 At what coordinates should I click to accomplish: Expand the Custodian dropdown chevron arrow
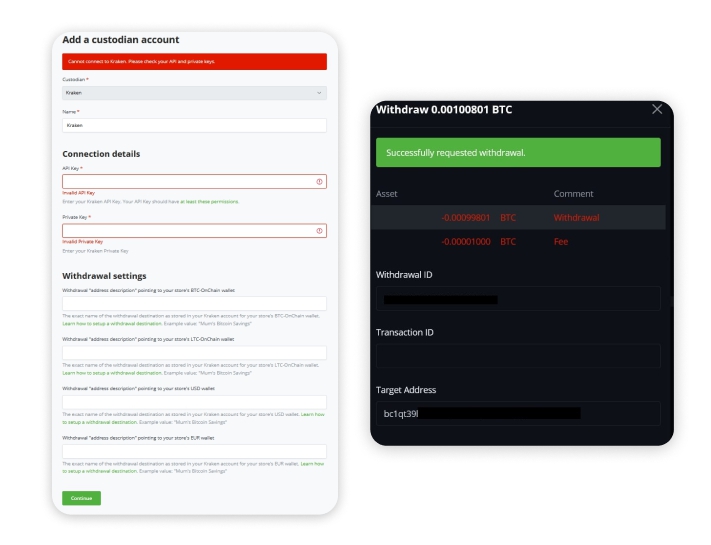pos(319,93)
